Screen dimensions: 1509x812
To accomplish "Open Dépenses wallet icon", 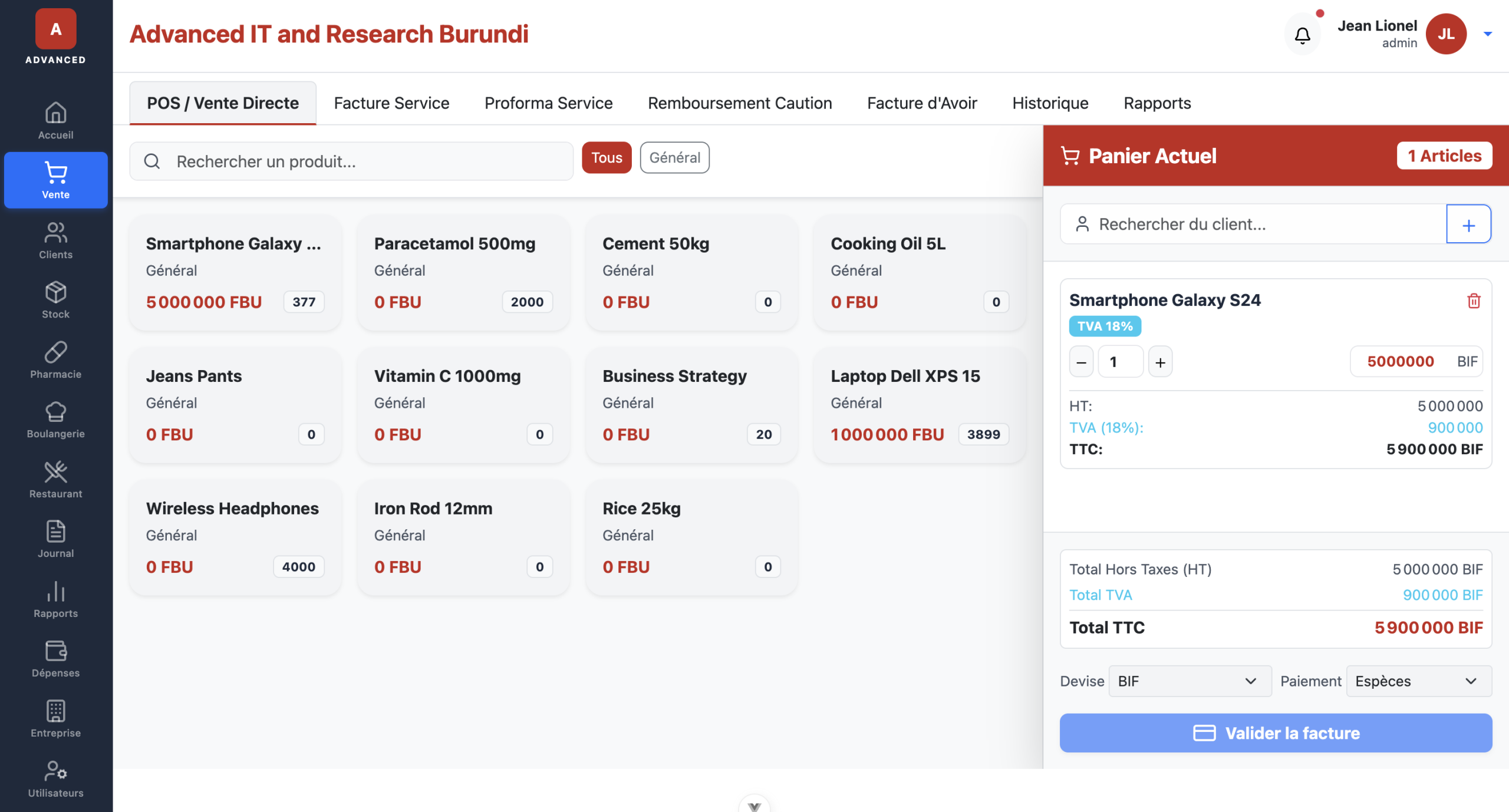I will 55,659.
